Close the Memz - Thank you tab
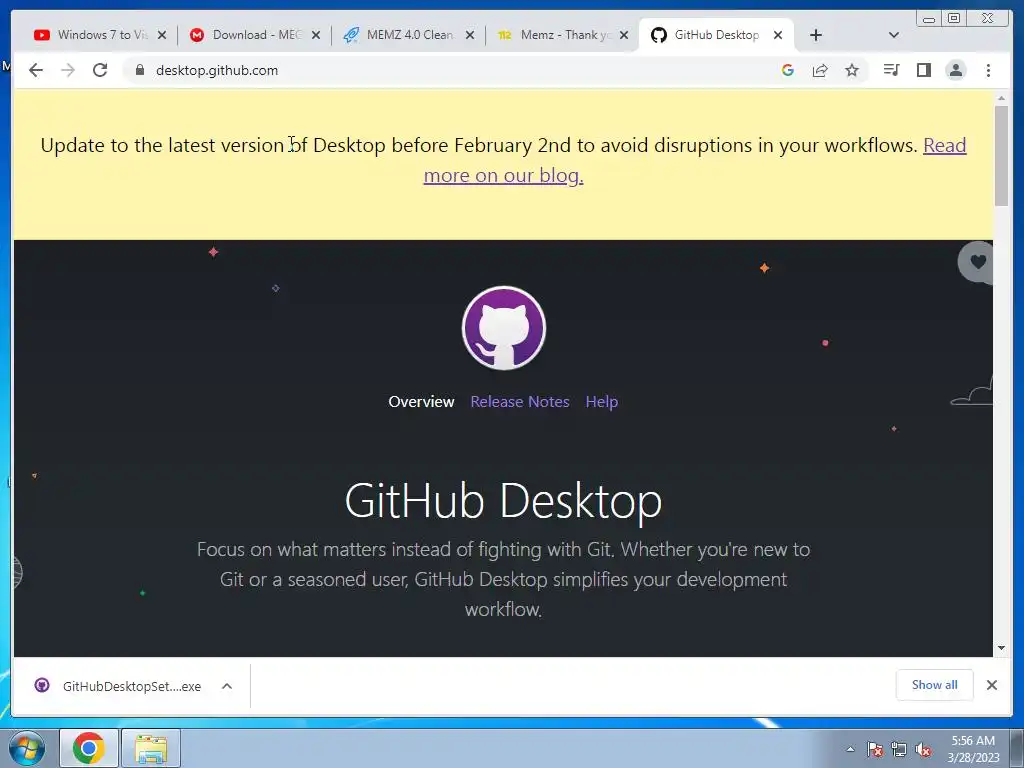This screenshot has height=768, width=1024. click(624, 35)
